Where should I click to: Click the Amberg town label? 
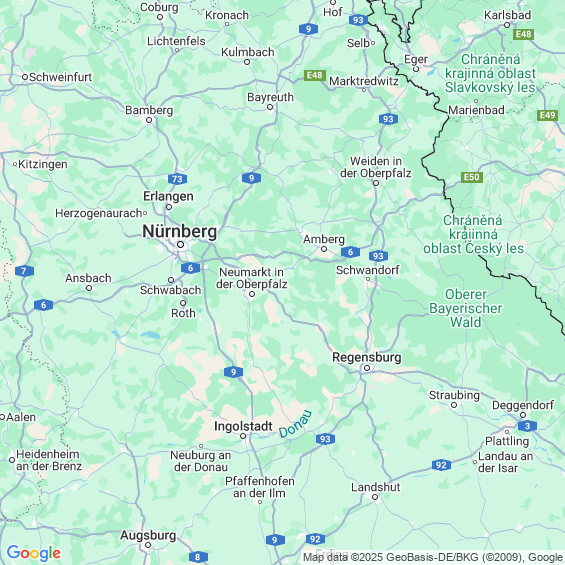(324, 239)
